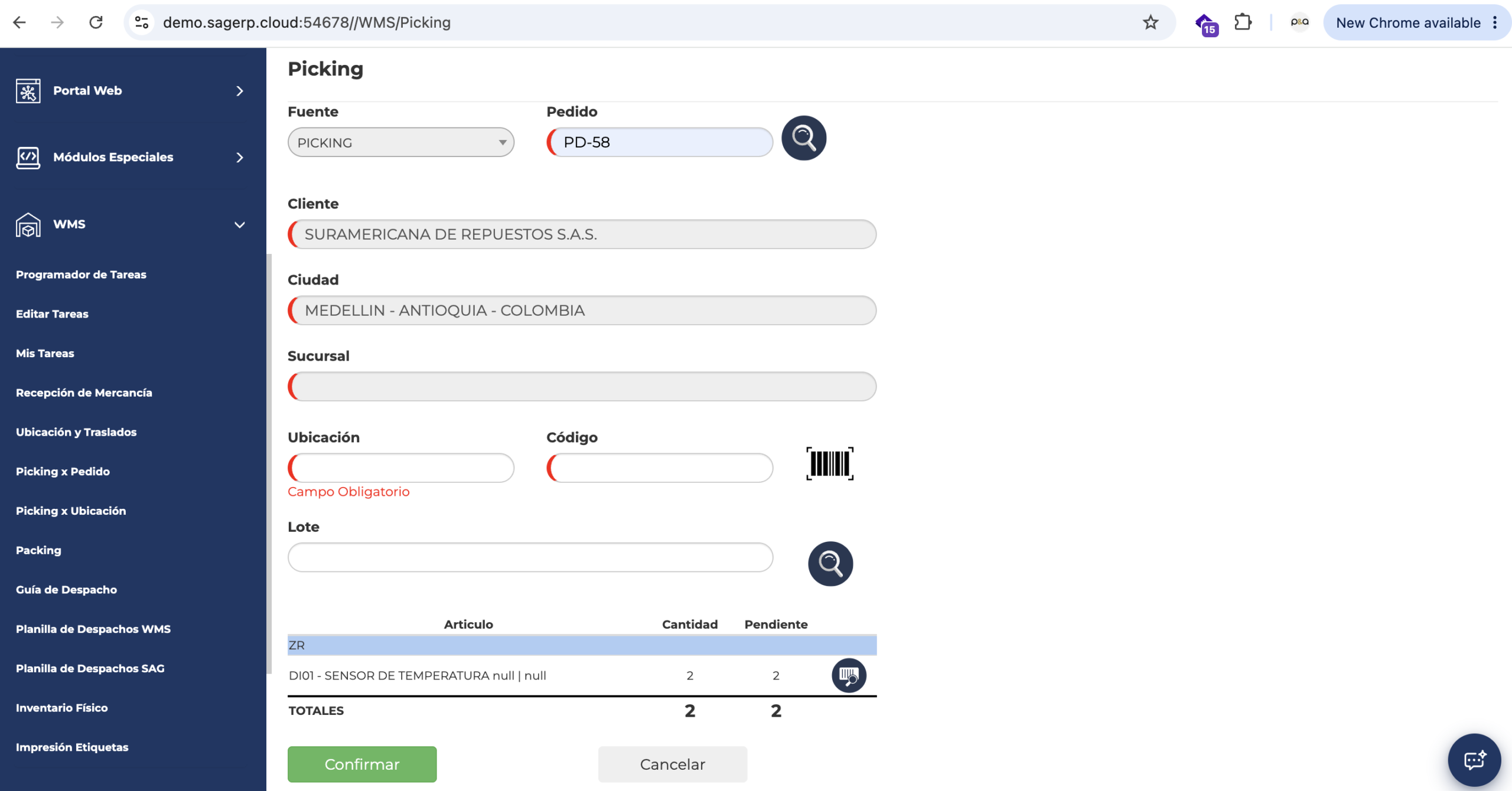Open Recepción de Mercancía menu item

pyautogui.click(x=84, y=393)
